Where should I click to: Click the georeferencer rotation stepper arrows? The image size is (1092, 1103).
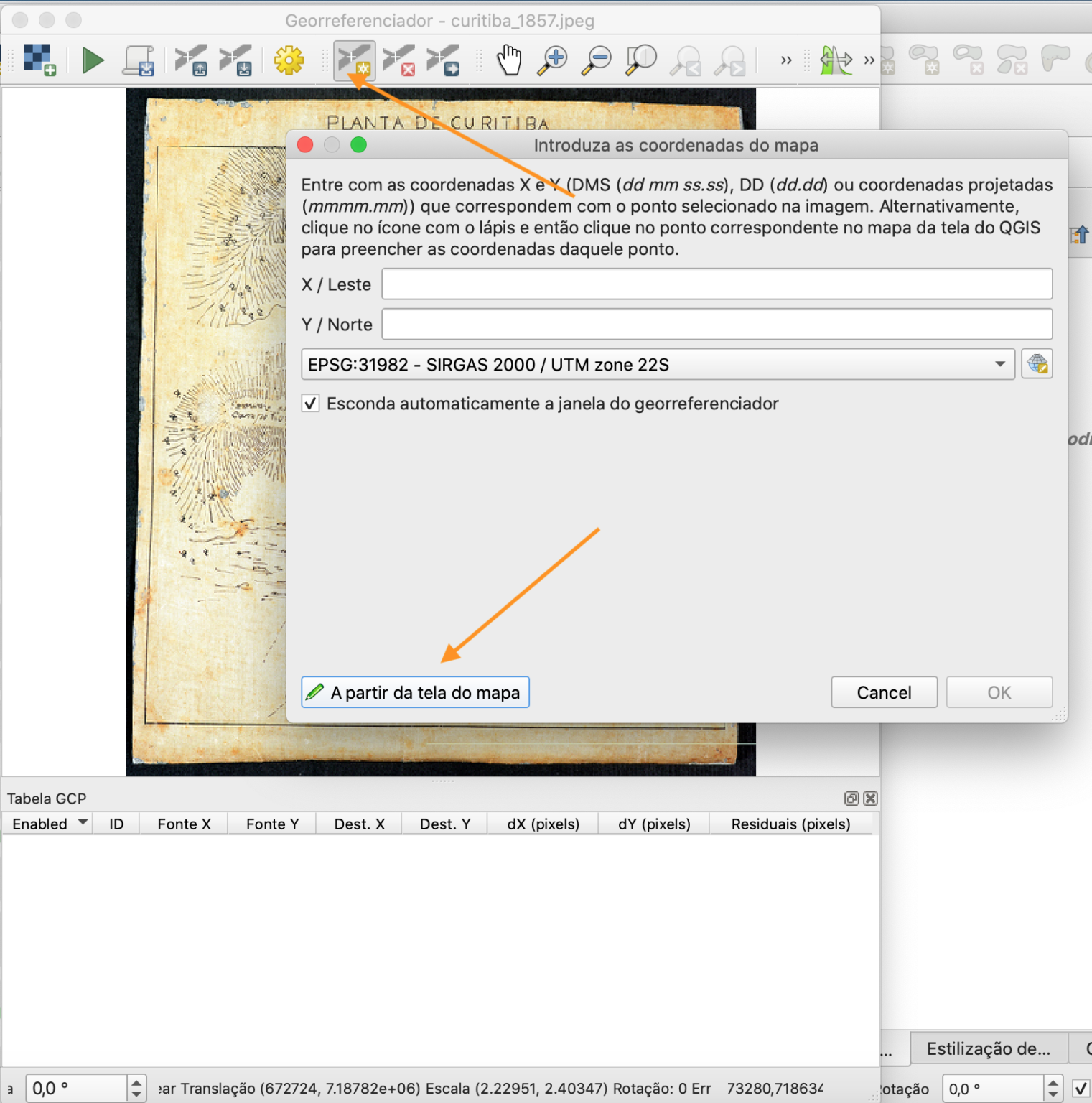(x=136, y=1089)
